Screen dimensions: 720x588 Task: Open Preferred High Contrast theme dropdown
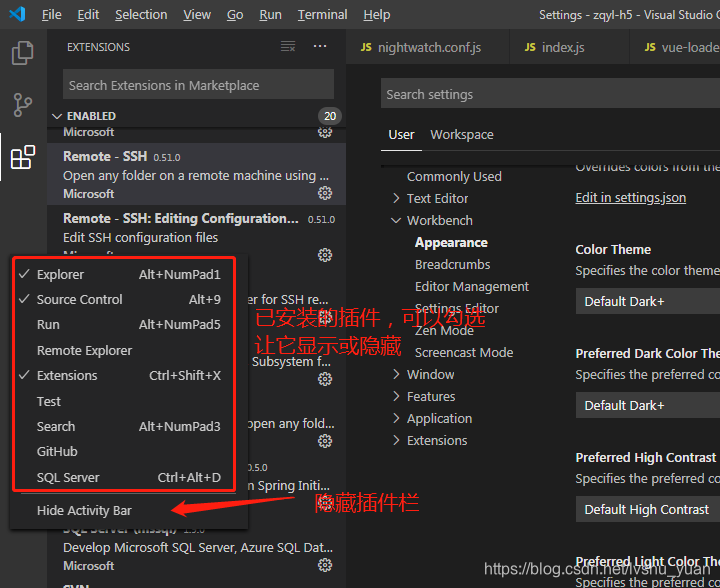(x=647, y=509)
